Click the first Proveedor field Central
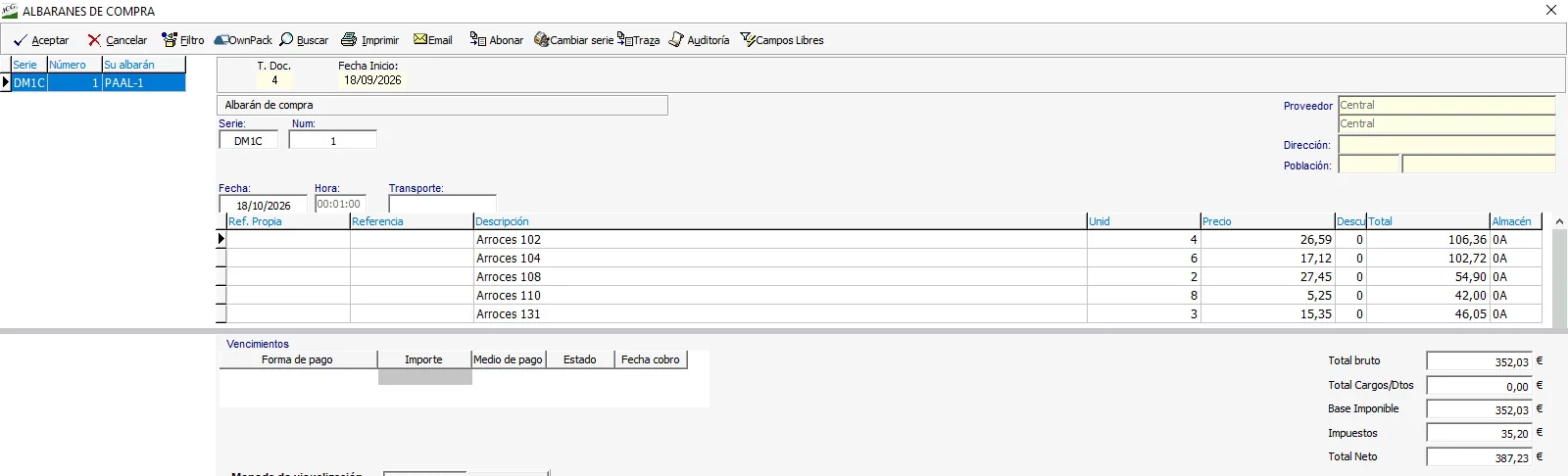This screenshot has width=1568, height=476. pos(1446,105)
